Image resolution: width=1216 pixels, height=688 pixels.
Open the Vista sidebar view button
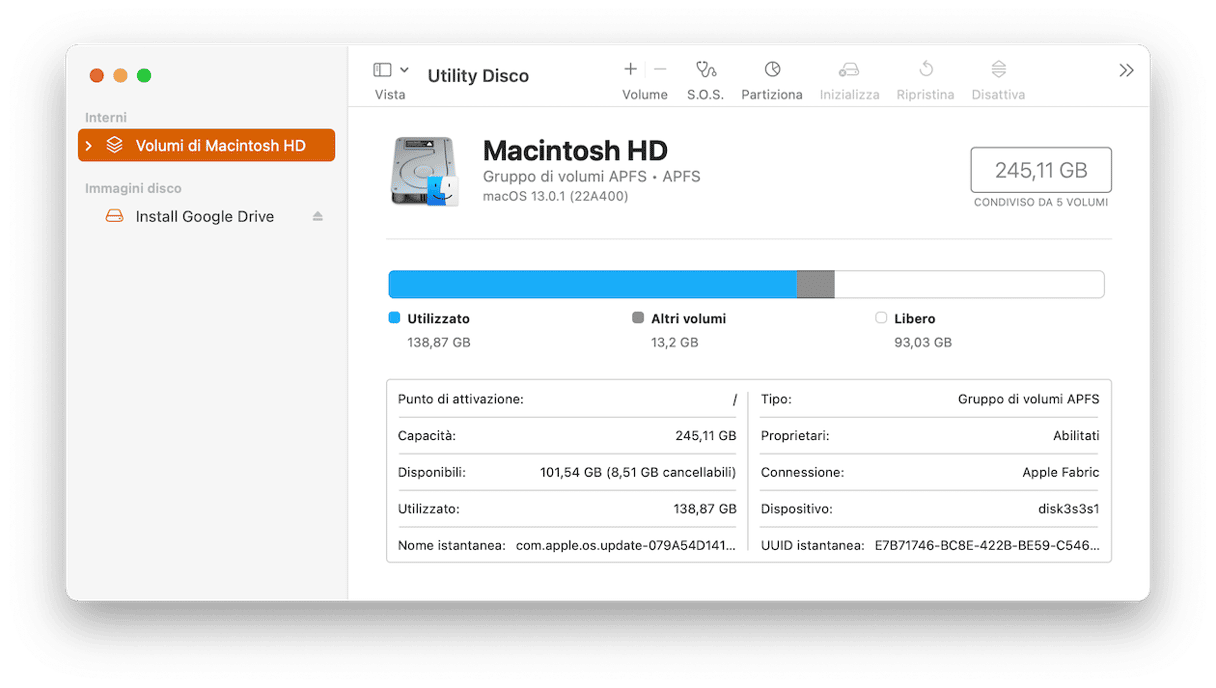382,70
